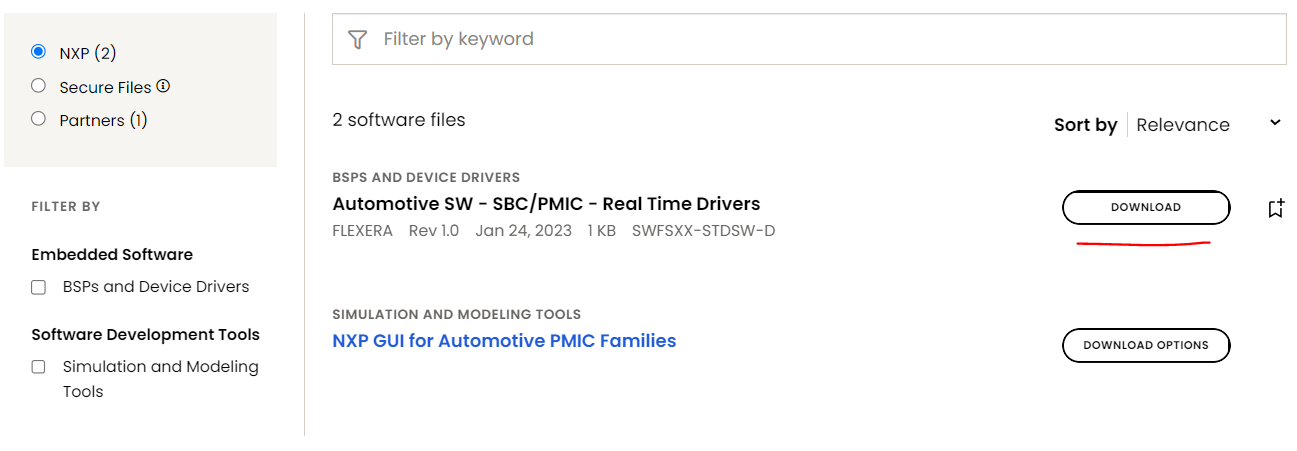Click the SIMULATION AND MODELING TOOLS category label
This screenshot has width=1297, height=451.
[x=456, y=314]
